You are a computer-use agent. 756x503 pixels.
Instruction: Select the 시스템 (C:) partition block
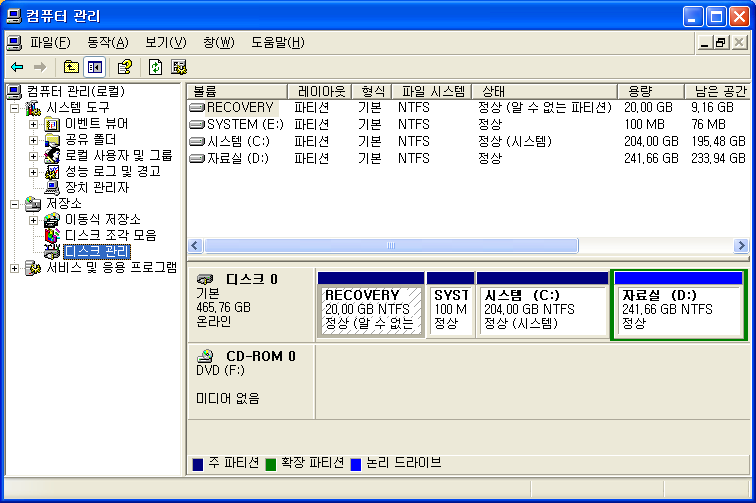(542, 305)
